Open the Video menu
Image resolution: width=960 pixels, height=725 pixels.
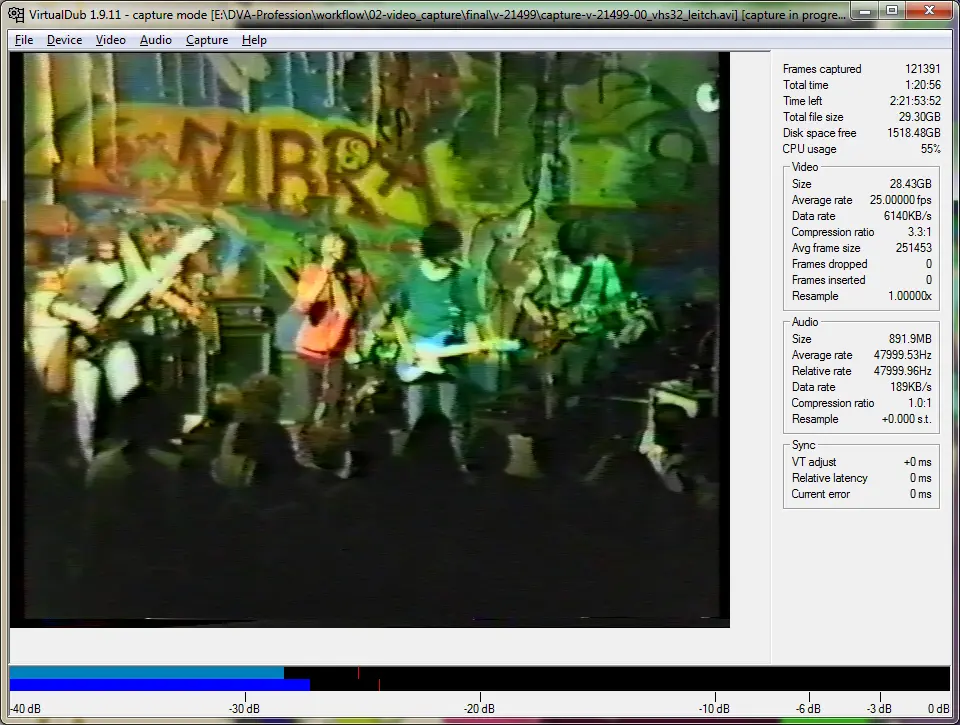(111, 40)
